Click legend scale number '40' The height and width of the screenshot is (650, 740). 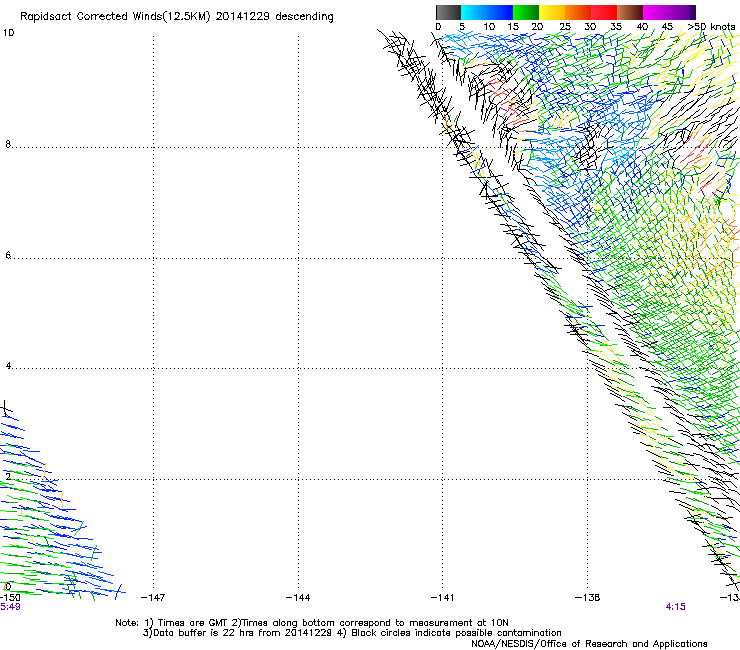(x=642, y=27)
